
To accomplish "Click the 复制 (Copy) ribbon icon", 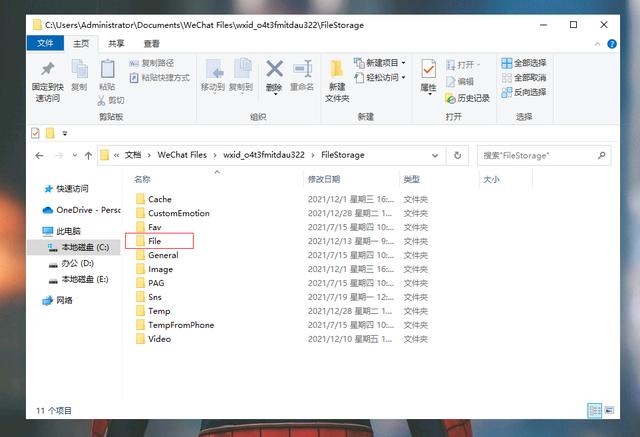I will pos(79,71).
